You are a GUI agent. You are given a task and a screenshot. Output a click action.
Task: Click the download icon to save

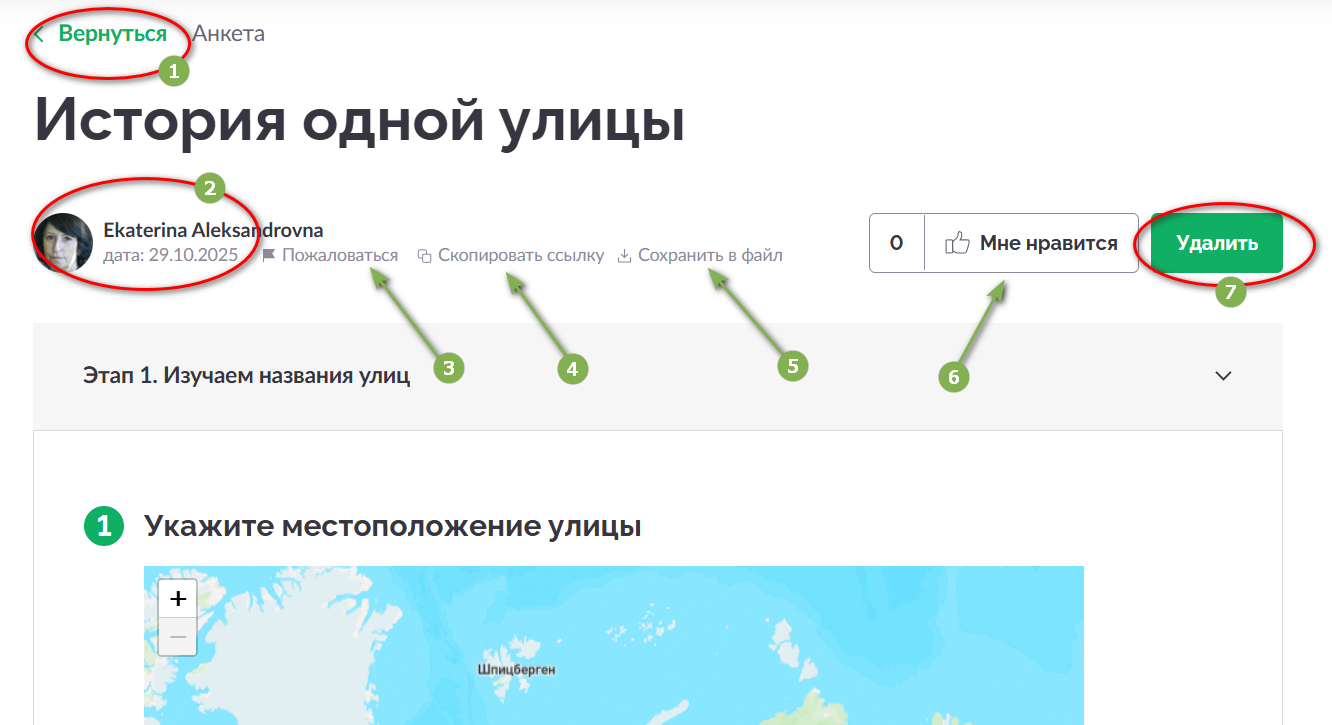point(624,256)
